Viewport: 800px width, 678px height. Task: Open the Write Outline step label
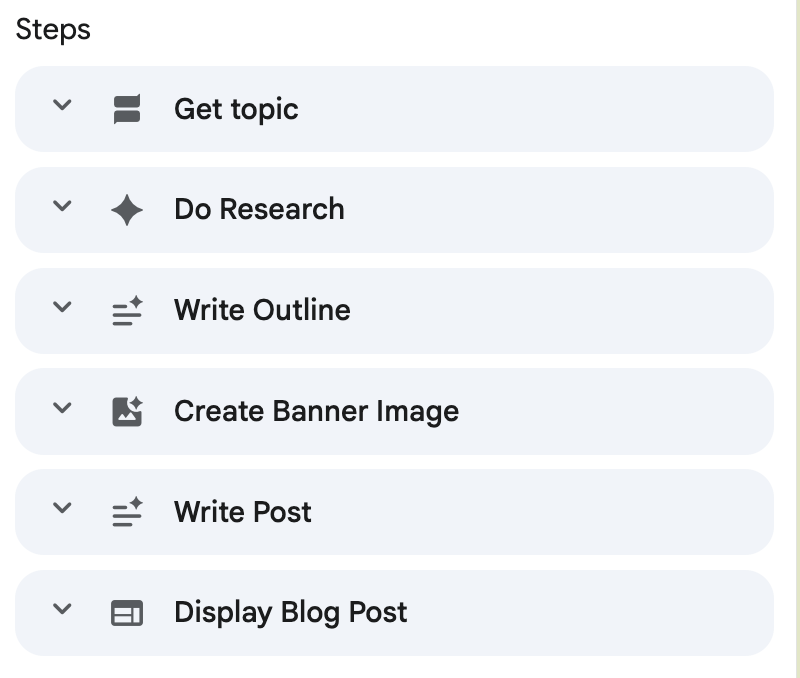coord(262,311)
